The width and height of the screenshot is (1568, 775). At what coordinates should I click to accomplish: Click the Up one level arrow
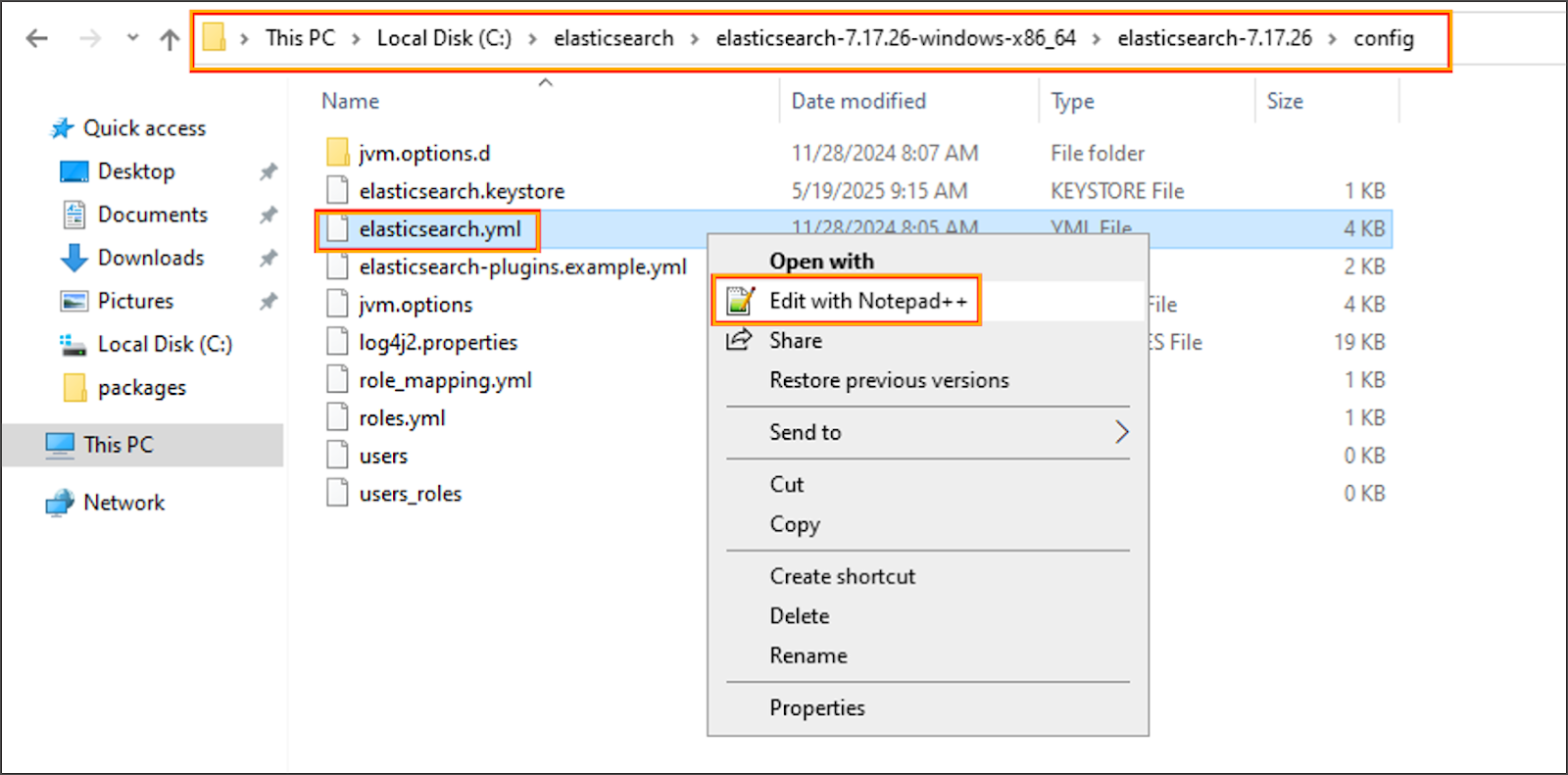[x=170, y=39]
